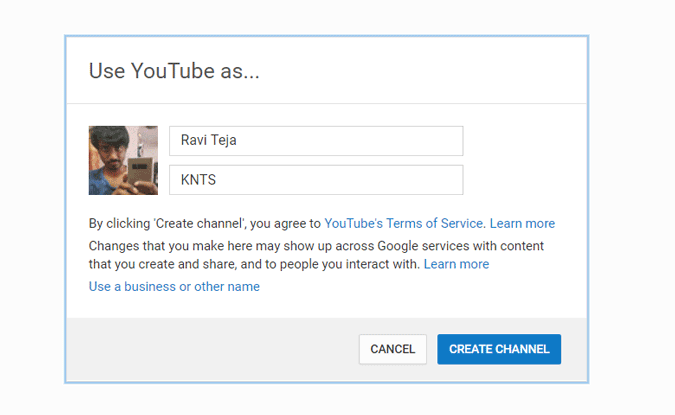Click the profile photo thumbnail
Screen dimensions: 675x415
point(123,160)
